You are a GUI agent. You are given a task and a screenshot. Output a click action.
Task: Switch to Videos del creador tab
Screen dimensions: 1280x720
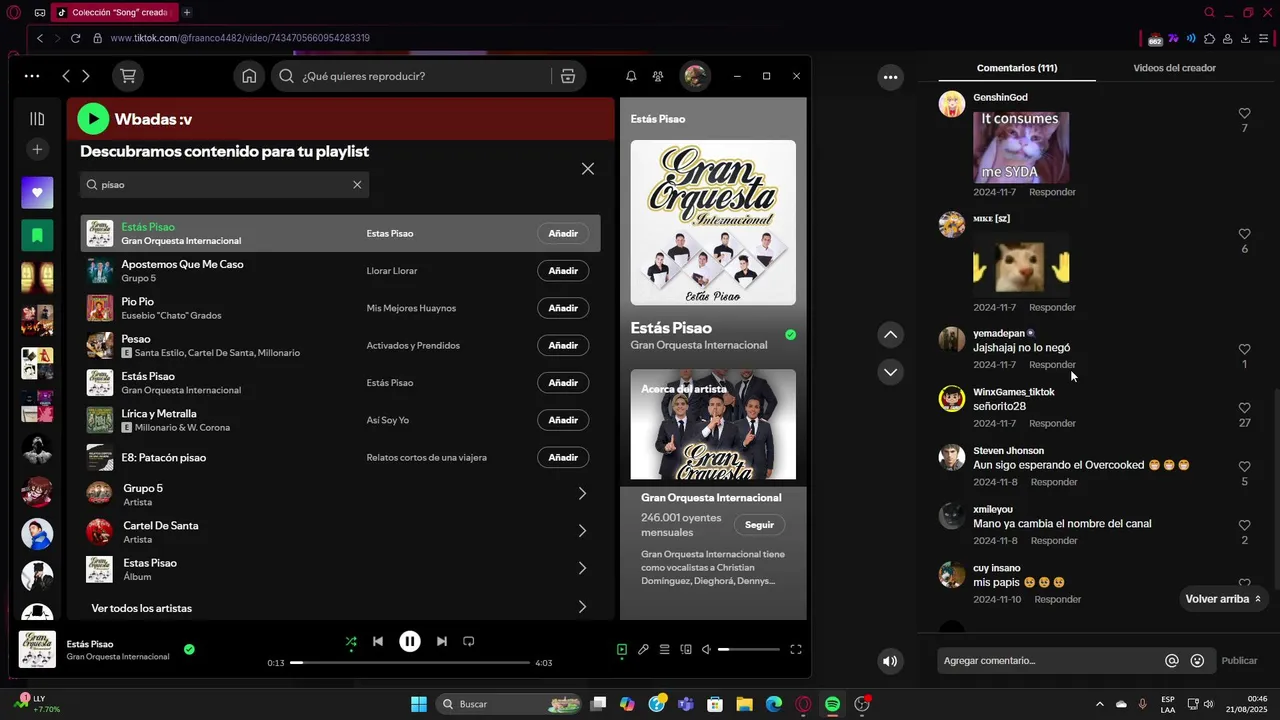click(1174, 68)
